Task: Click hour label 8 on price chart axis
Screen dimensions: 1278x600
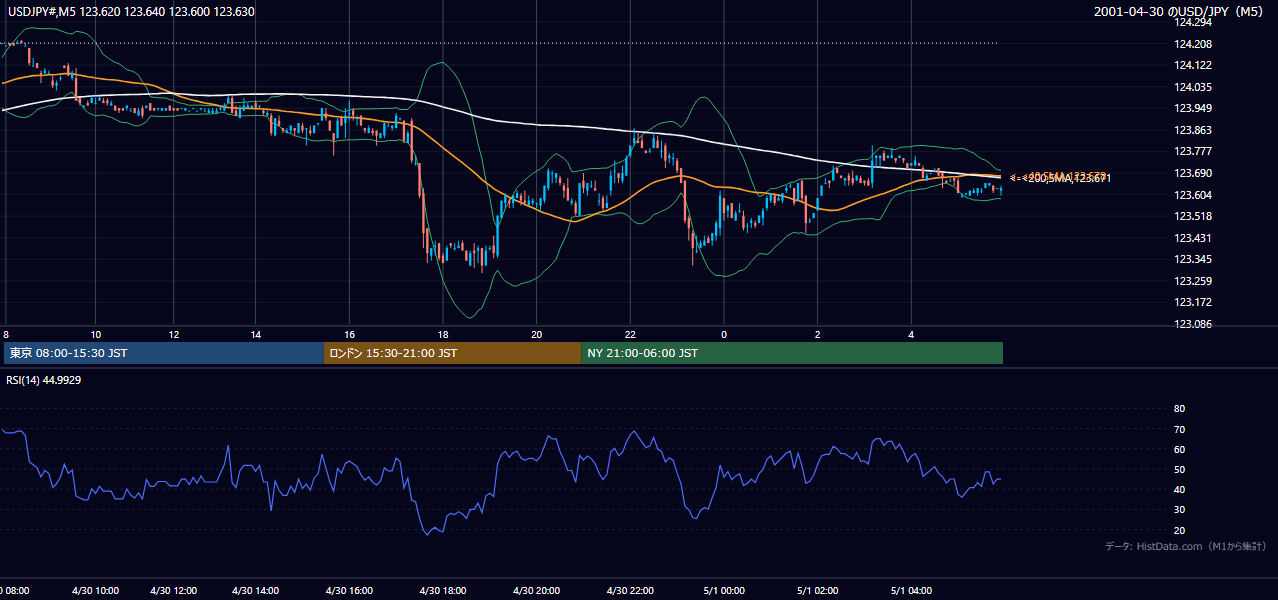Action: pyautogui.click(x=6, y=334)
